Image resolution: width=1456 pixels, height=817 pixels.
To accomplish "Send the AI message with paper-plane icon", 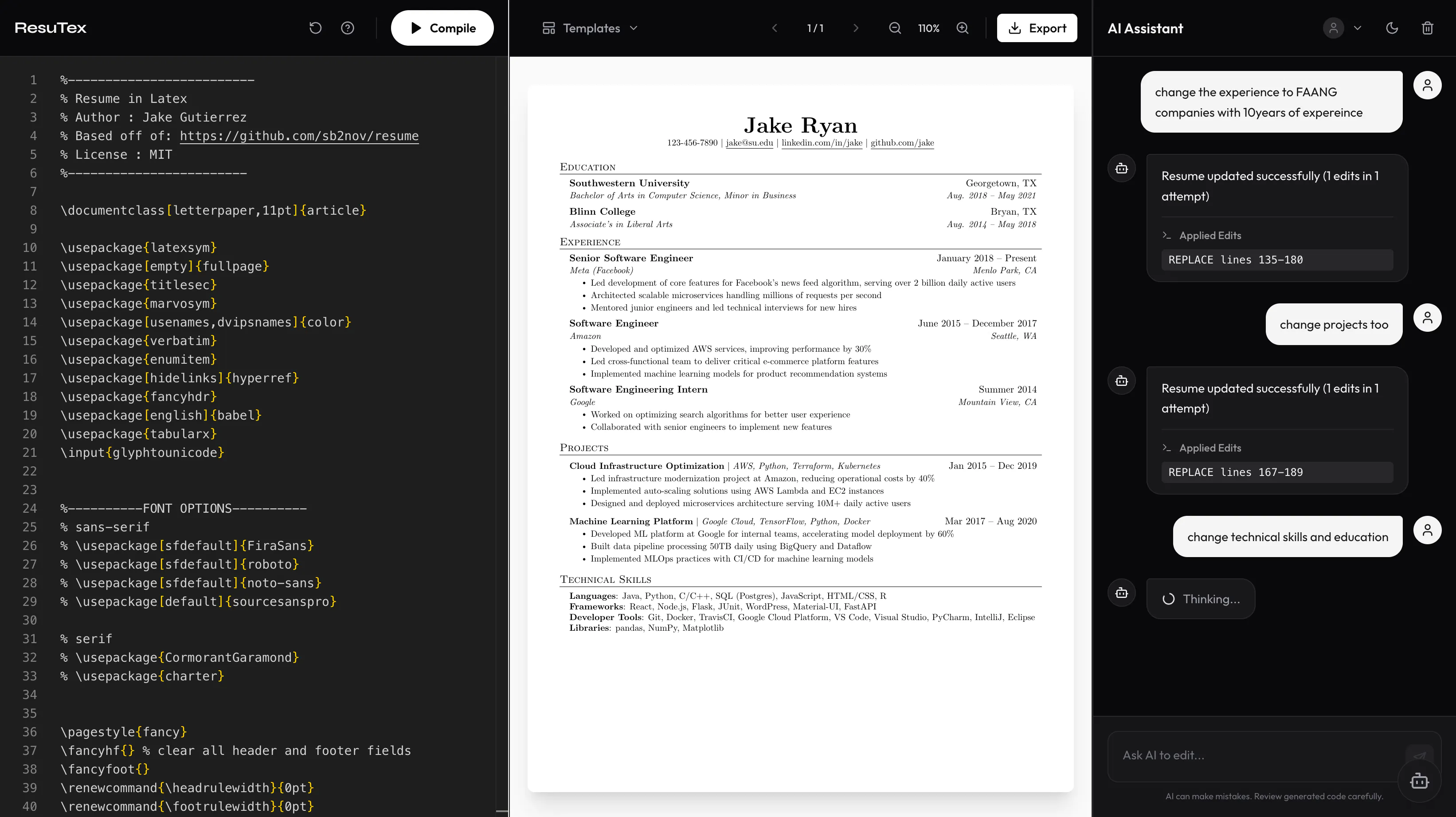I will tap(1419, 755).
